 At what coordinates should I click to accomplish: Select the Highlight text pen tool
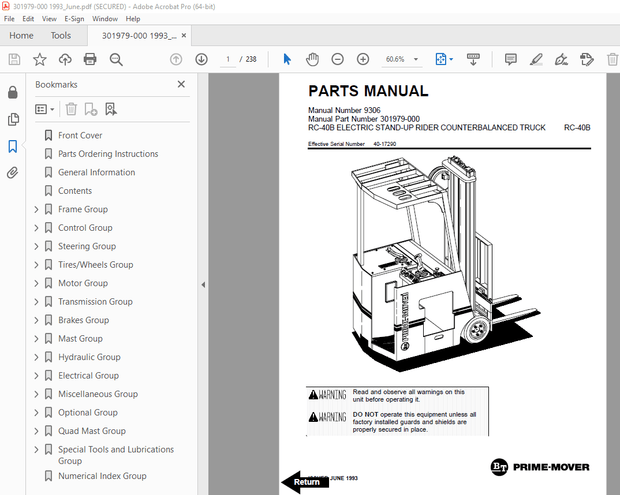(536, 59)
